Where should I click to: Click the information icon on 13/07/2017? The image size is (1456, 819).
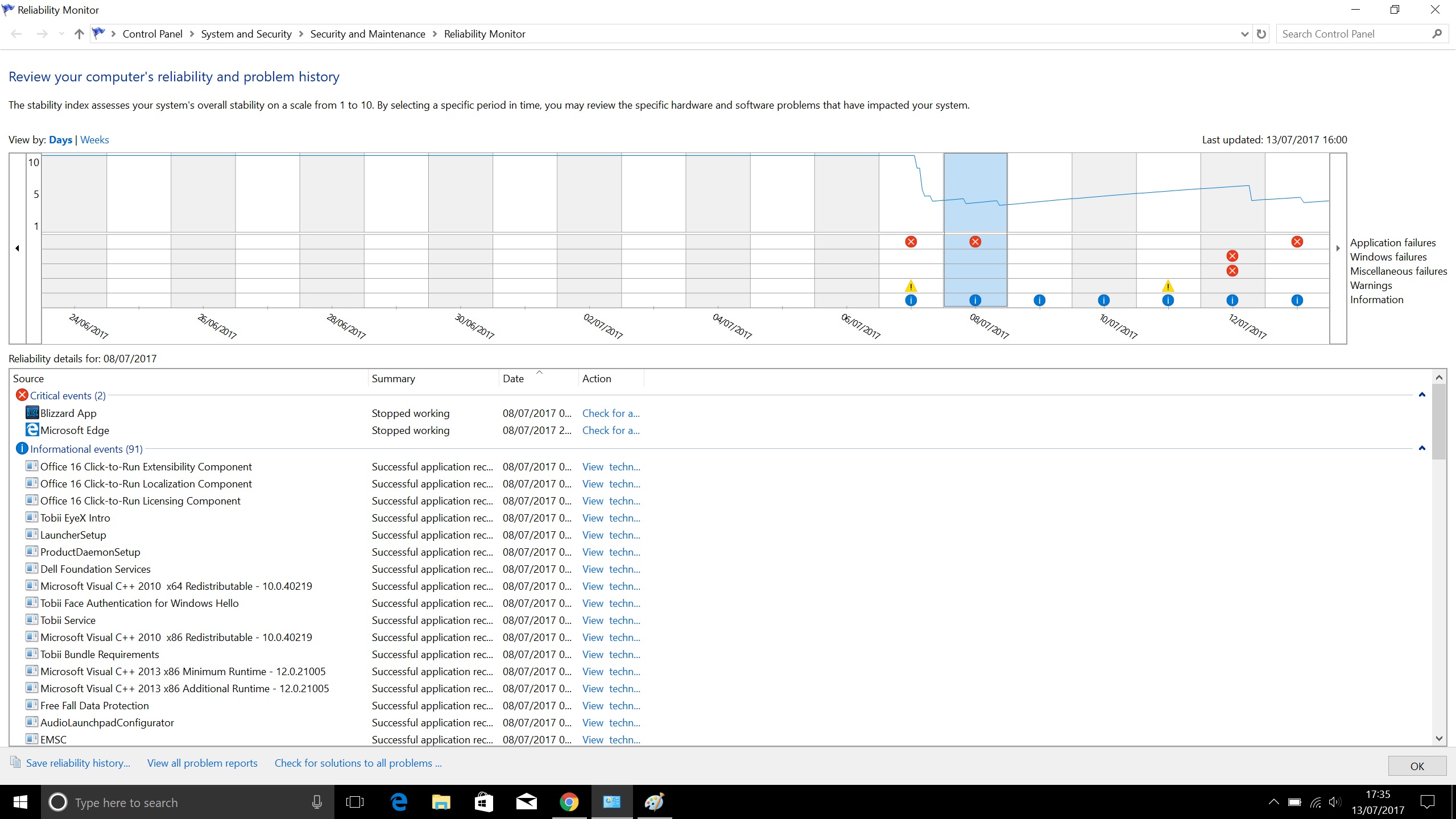coord(1297,300)
